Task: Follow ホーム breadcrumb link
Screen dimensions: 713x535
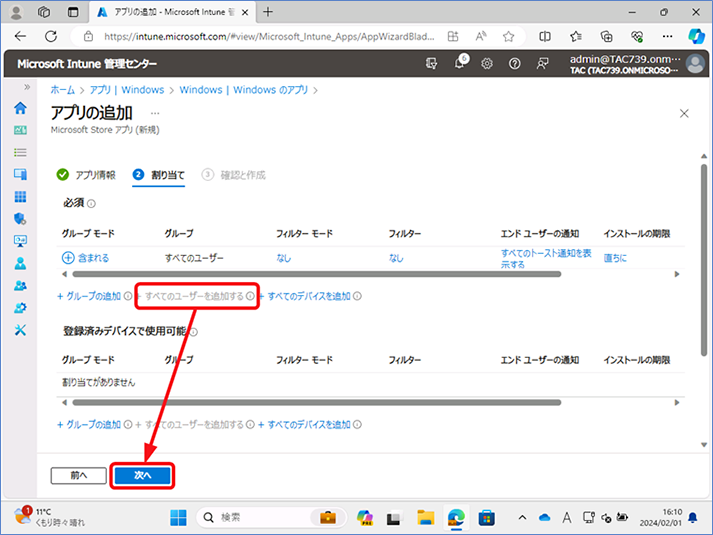Action: pos(62,90)
